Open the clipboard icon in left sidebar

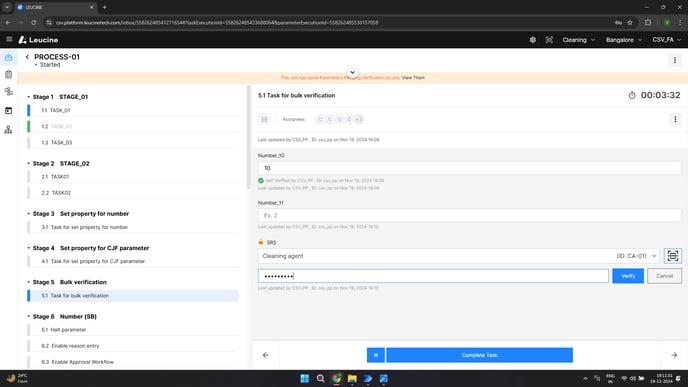pyautogui.click(x=8, y=75)
